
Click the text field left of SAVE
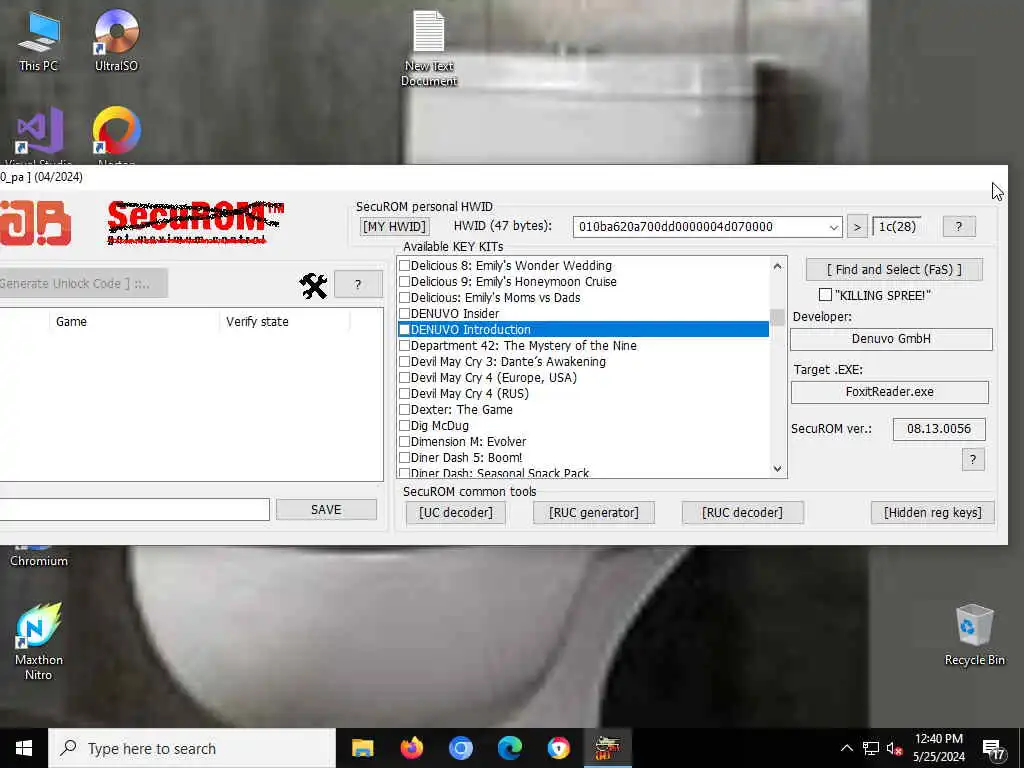pos(135,510)
